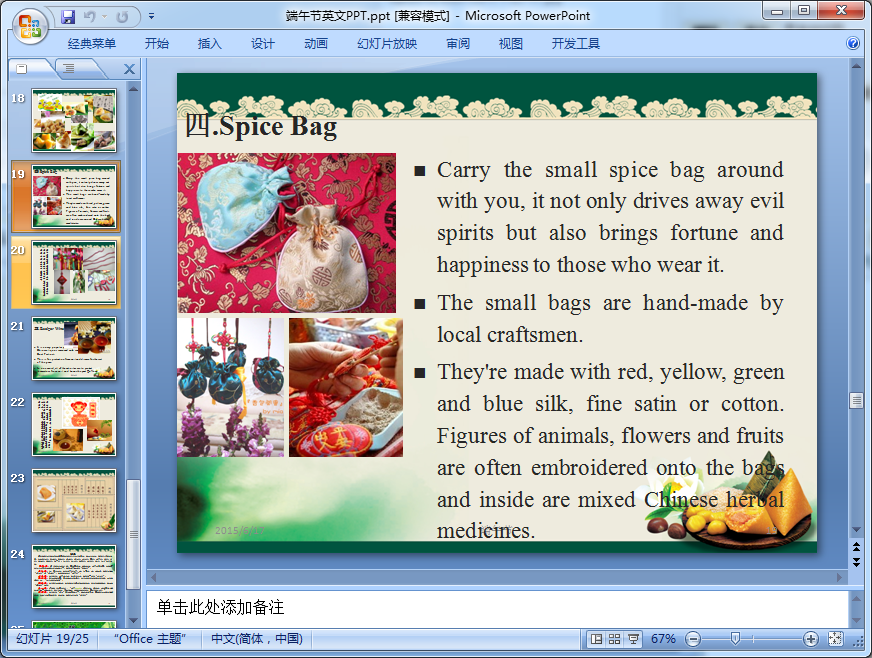Click the language indicator 中文(简体，中国)
872x658 pixels.
[x=257, y=639]
